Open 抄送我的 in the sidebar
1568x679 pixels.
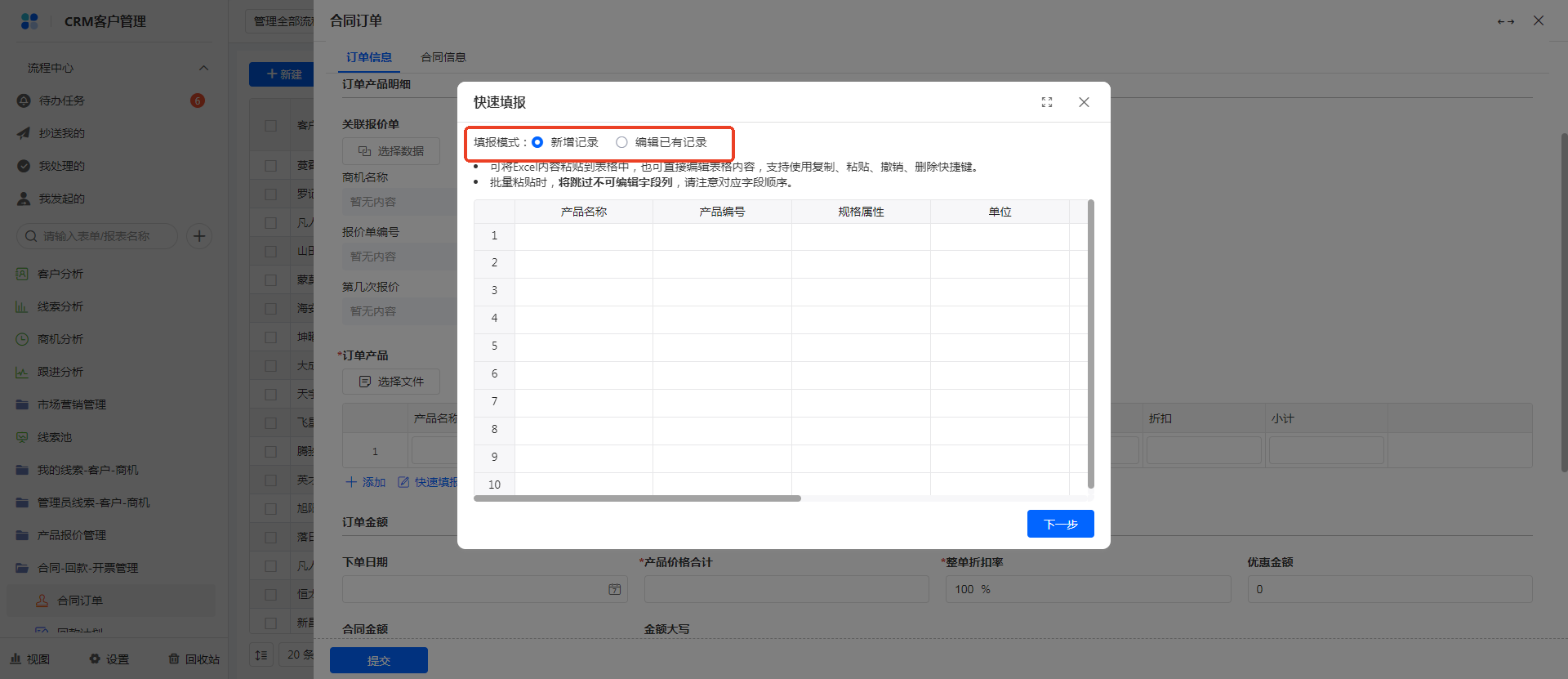[x=62, y=133]
